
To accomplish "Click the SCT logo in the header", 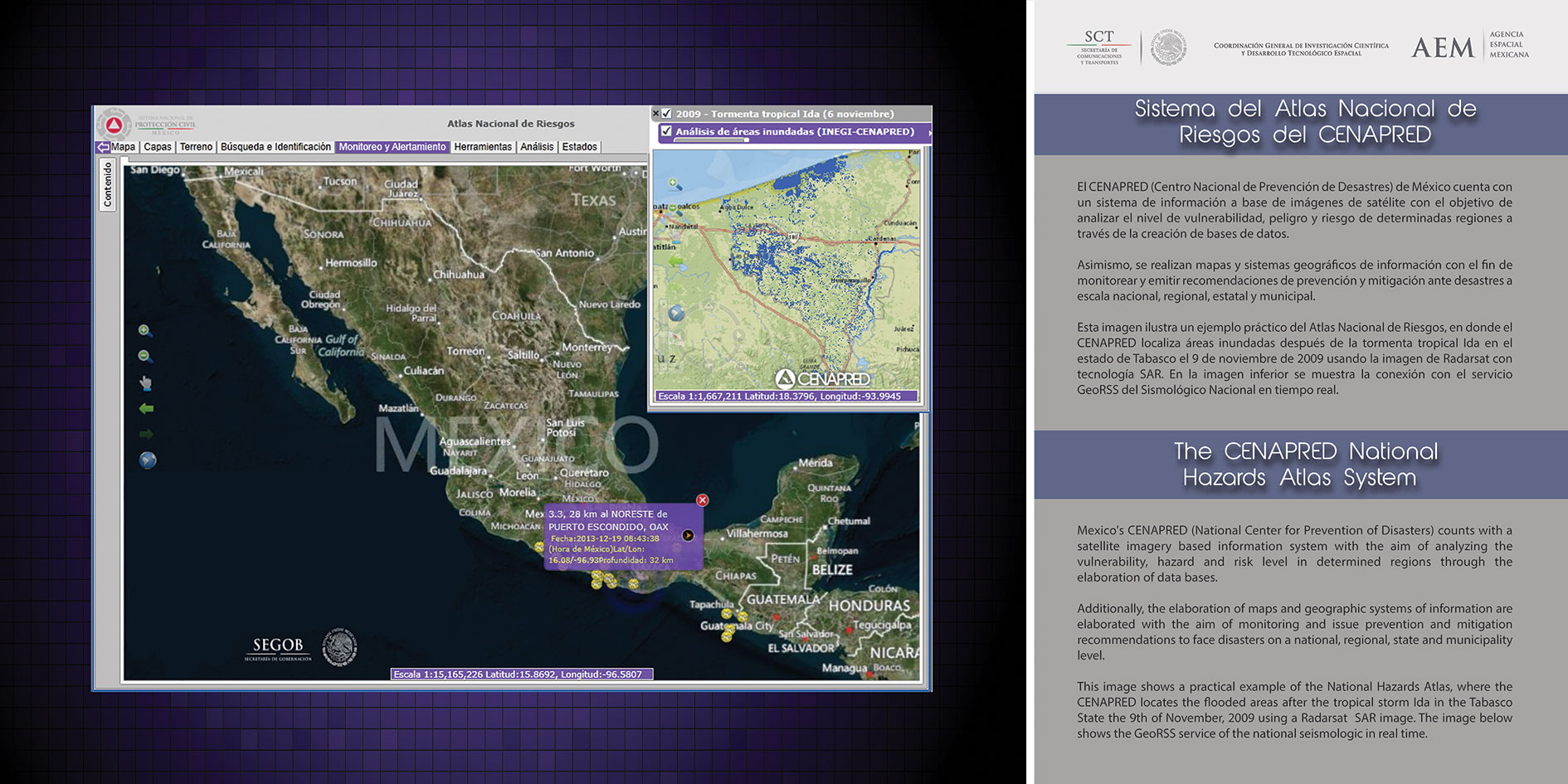I will pyautogui.click(x=1099, y=47).
